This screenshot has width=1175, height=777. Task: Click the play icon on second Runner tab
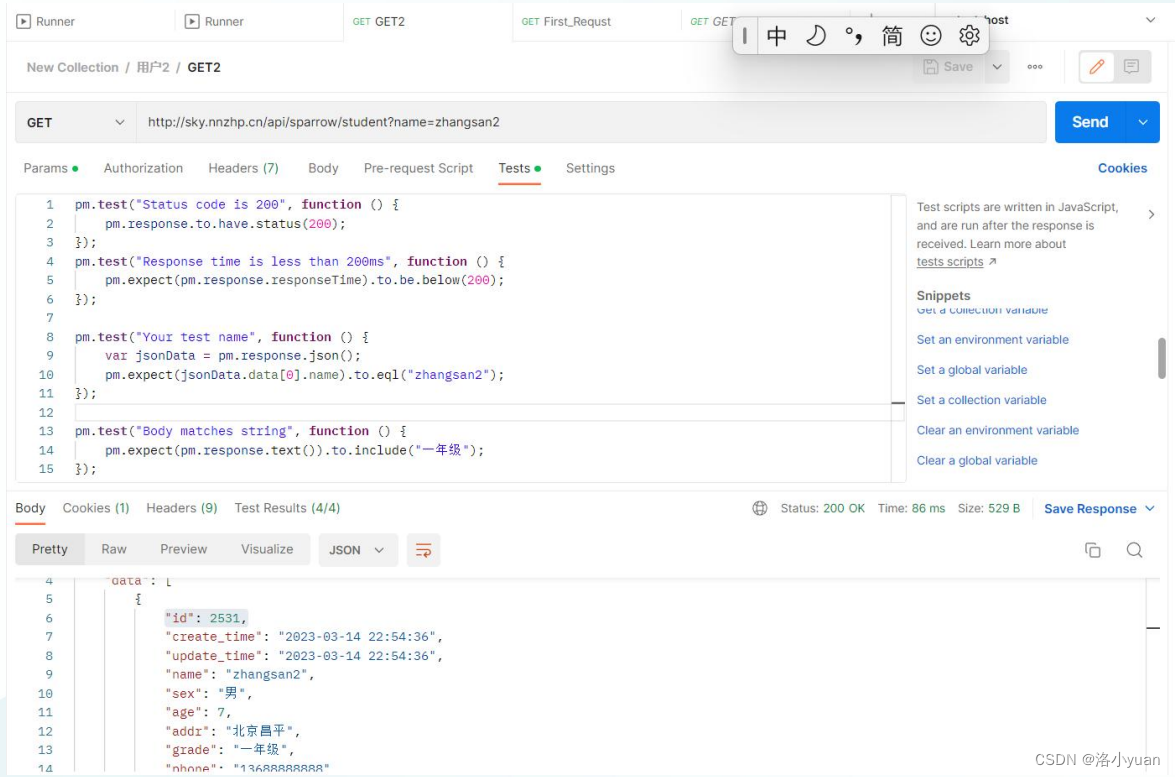point(192,21)
